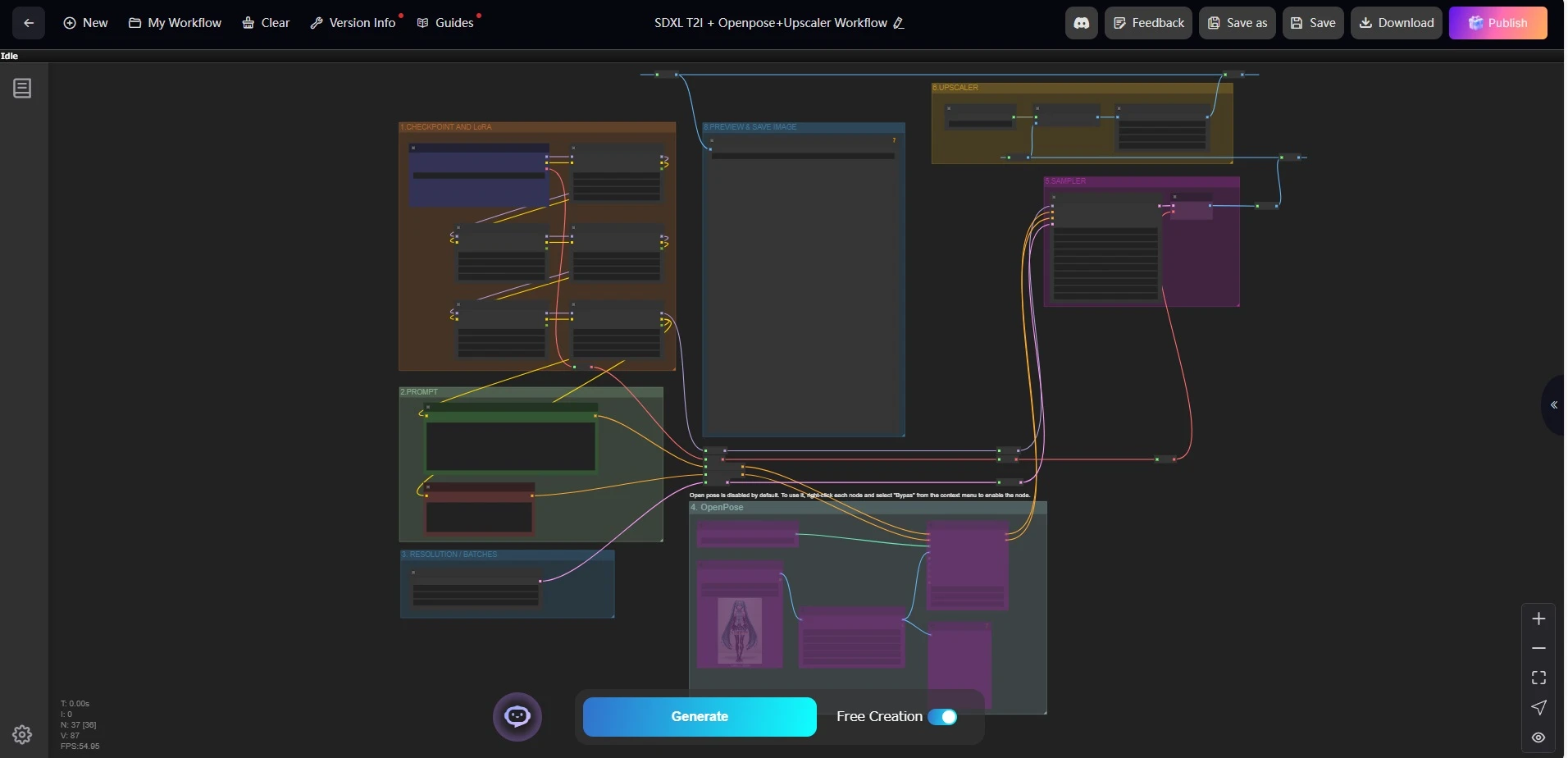This screenshot has width=1568, height=758.
Task: Click the locate arrow navigation icon
Action: (x=1538, y=707)
